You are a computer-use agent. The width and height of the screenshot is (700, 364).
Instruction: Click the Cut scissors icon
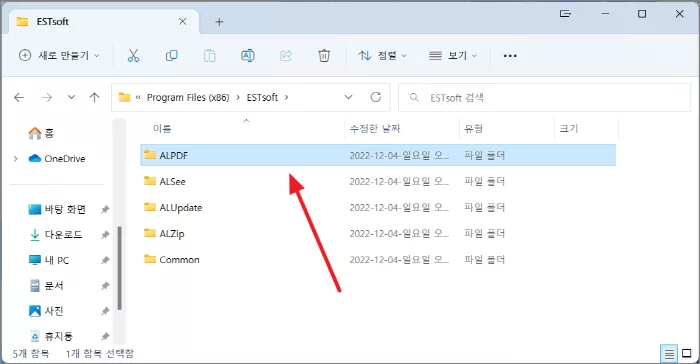133,55
